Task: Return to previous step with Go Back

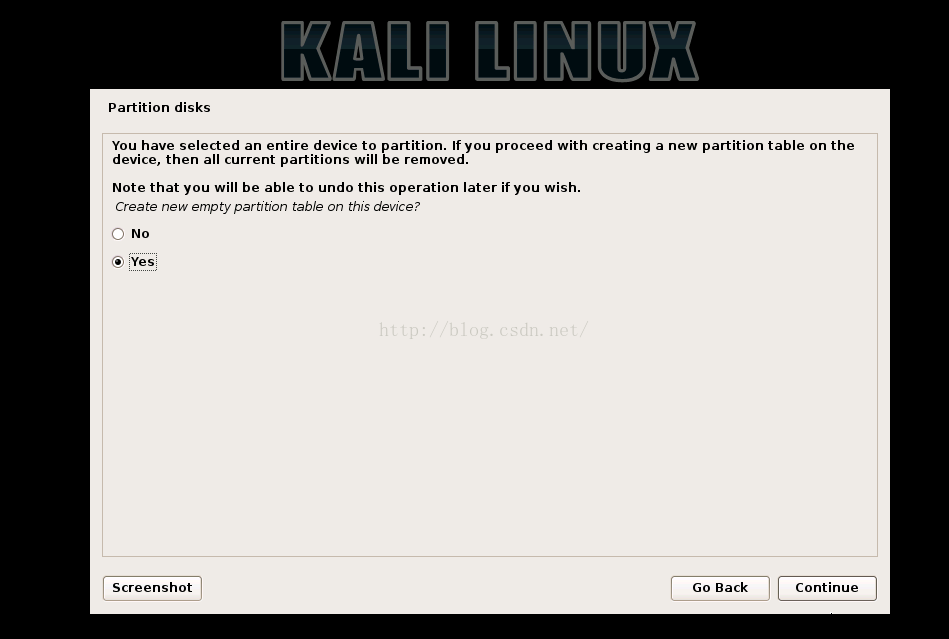Action: pyautogui.click(x=720, y=588)
